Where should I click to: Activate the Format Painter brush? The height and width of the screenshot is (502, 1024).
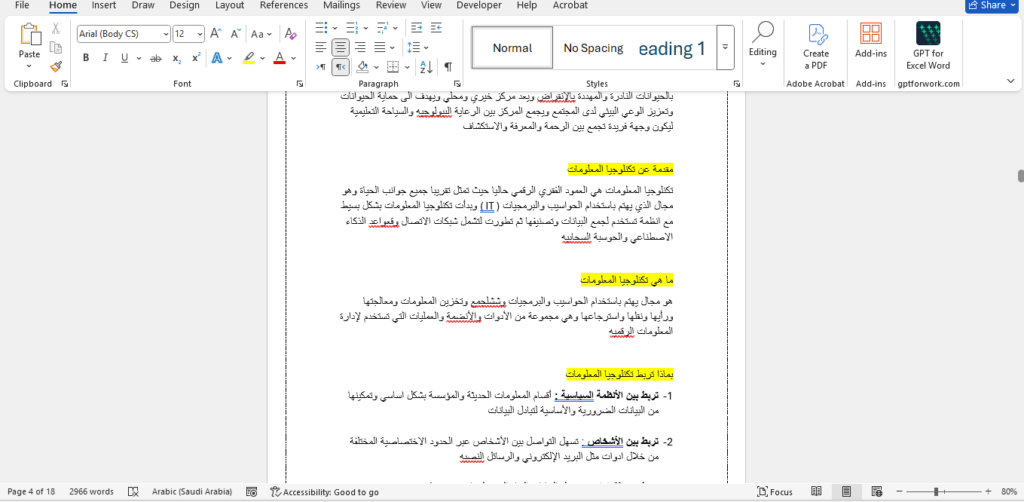coord(56,67)
